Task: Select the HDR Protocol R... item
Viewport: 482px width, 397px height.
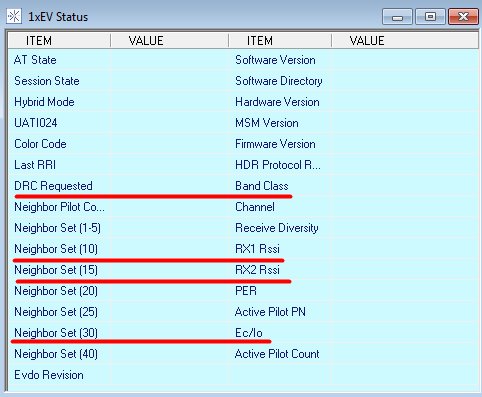Action: coord(278,165)
